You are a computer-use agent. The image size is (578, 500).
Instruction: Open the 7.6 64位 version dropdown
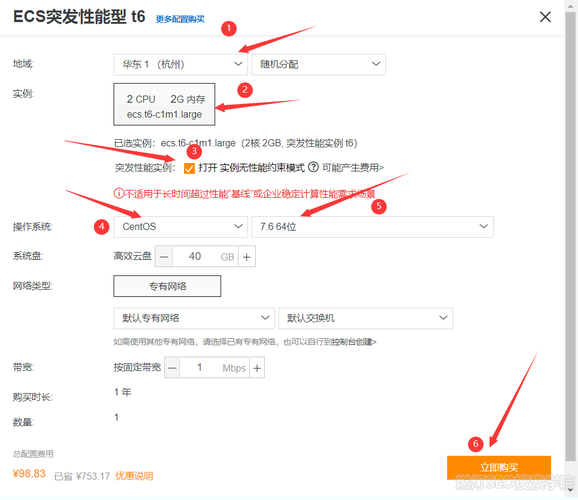[x=372, y=227]
